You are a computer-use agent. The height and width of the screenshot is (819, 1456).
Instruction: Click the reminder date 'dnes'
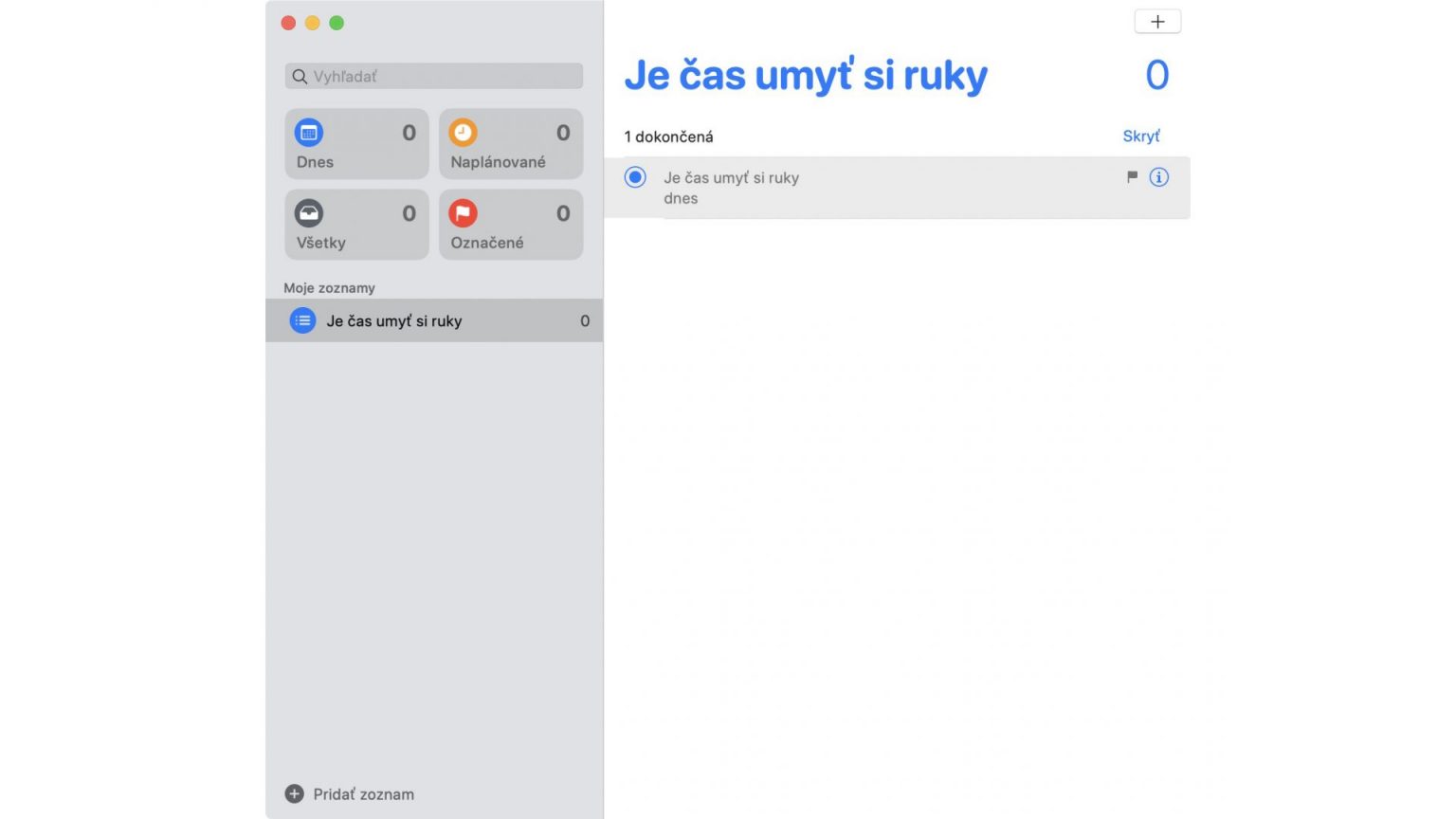click(681, 198)
